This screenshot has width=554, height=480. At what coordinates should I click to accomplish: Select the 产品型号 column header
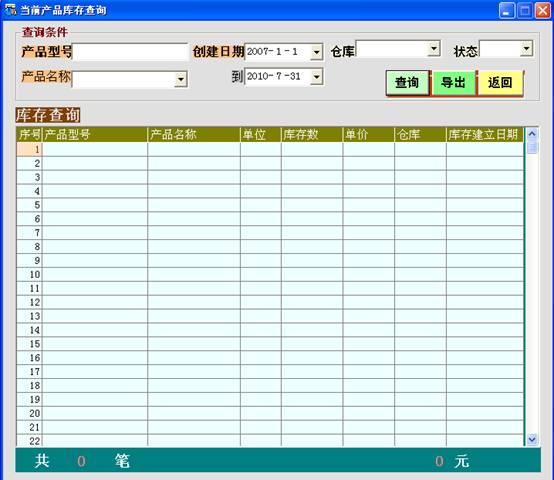95,135
